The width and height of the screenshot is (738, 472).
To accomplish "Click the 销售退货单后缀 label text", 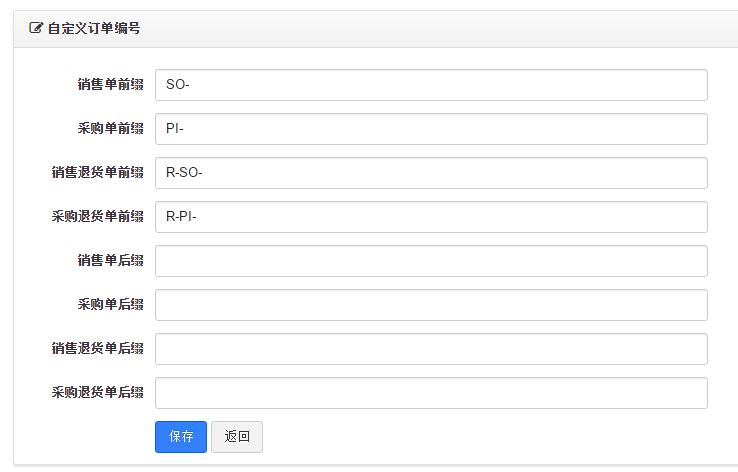I will coord(97,349).
